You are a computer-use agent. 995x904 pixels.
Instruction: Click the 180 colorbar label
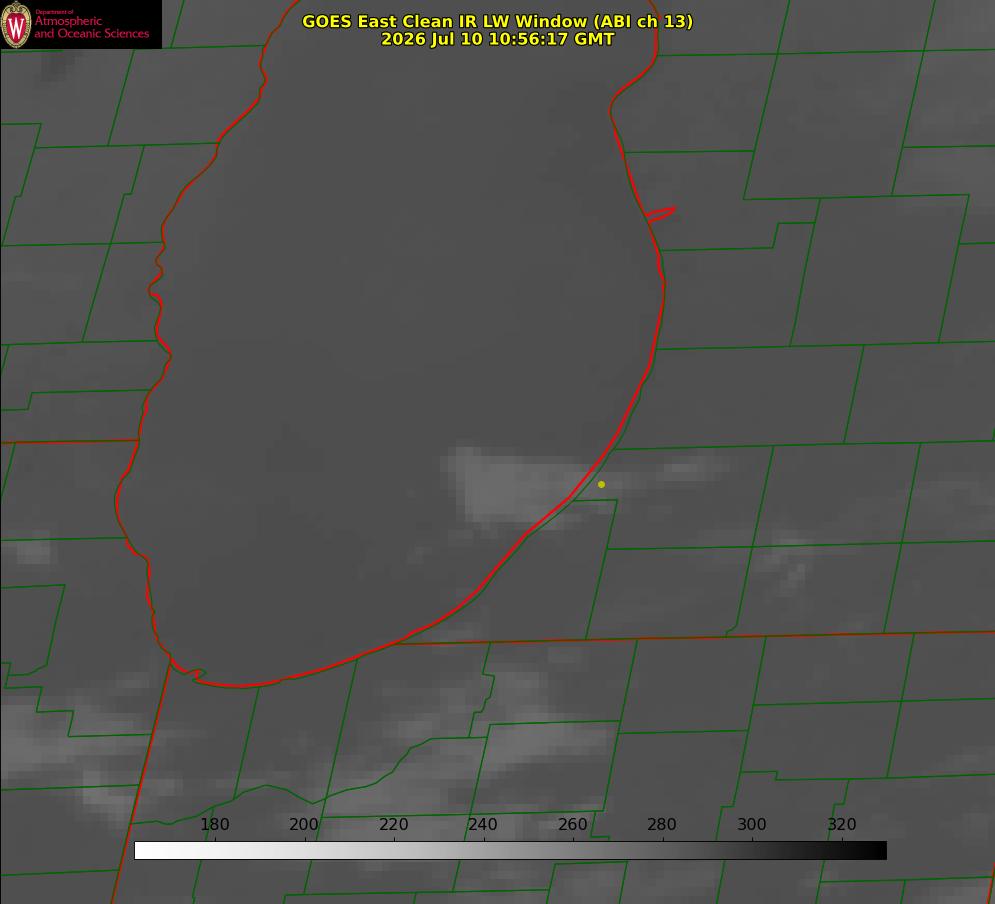(214, 824)
